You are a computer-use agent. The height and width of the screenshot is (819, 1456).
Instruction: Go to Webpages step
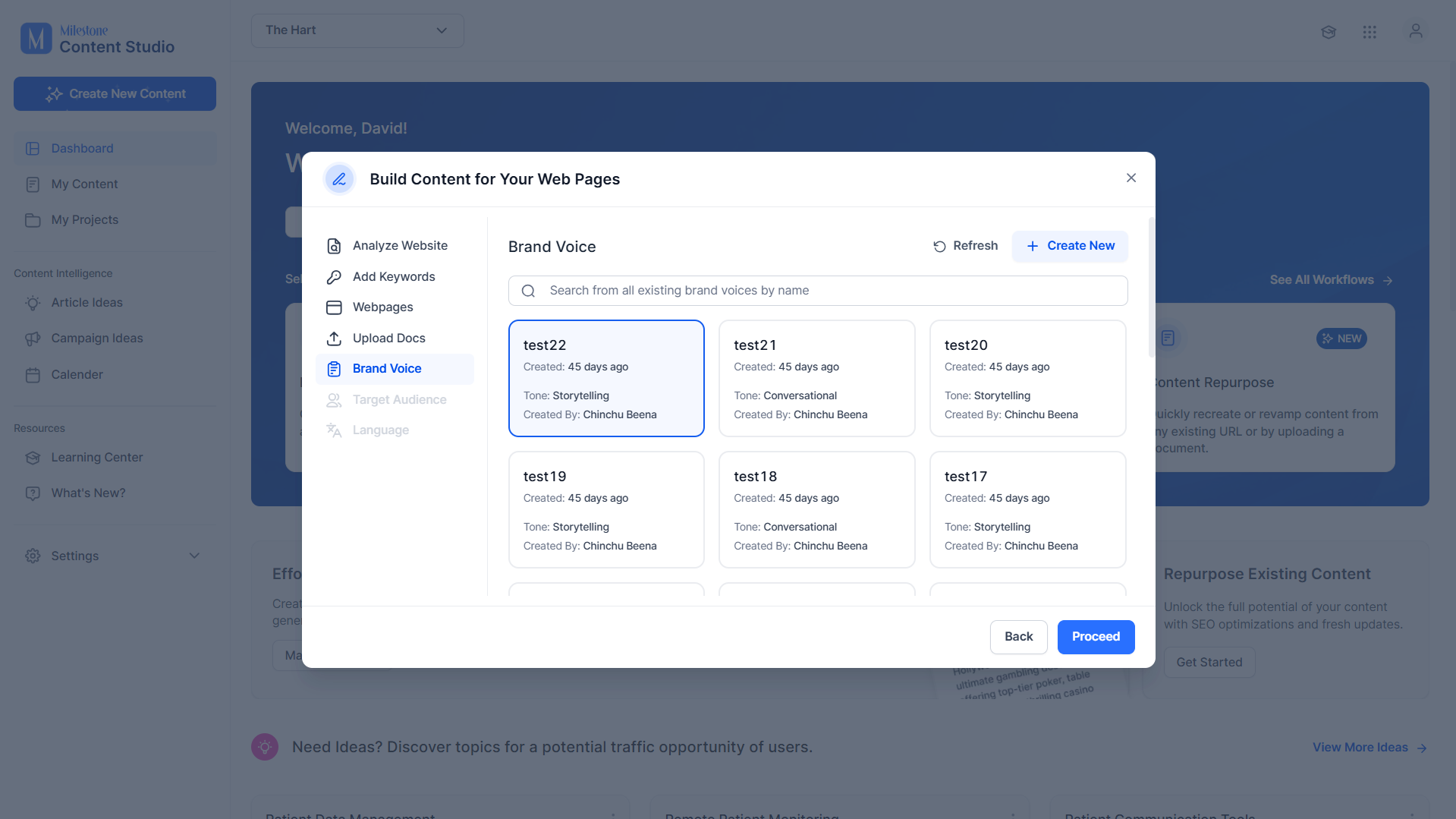[x=395, y=307]
